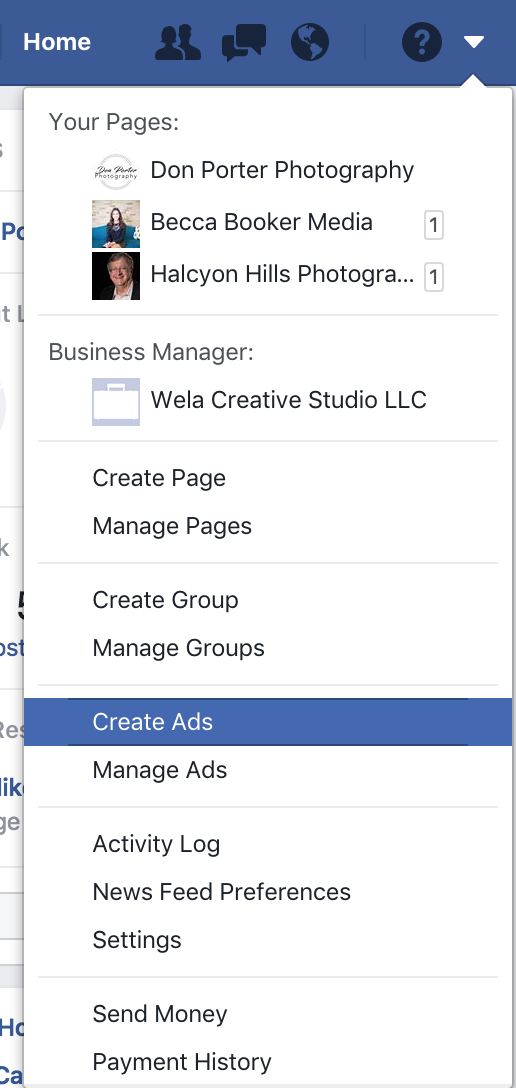Open the Messages chat bubbles icon
The width and height of the screenshot is (516, 1088).
243,42
